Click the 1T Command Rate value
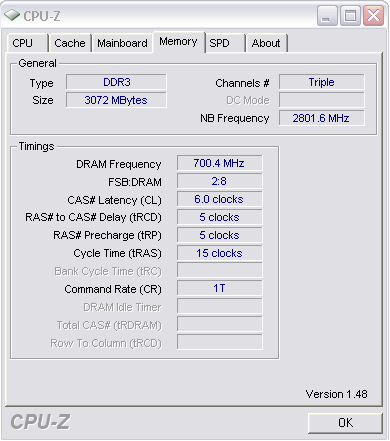This screenshot has height=441, width=390. click(220, 288)
